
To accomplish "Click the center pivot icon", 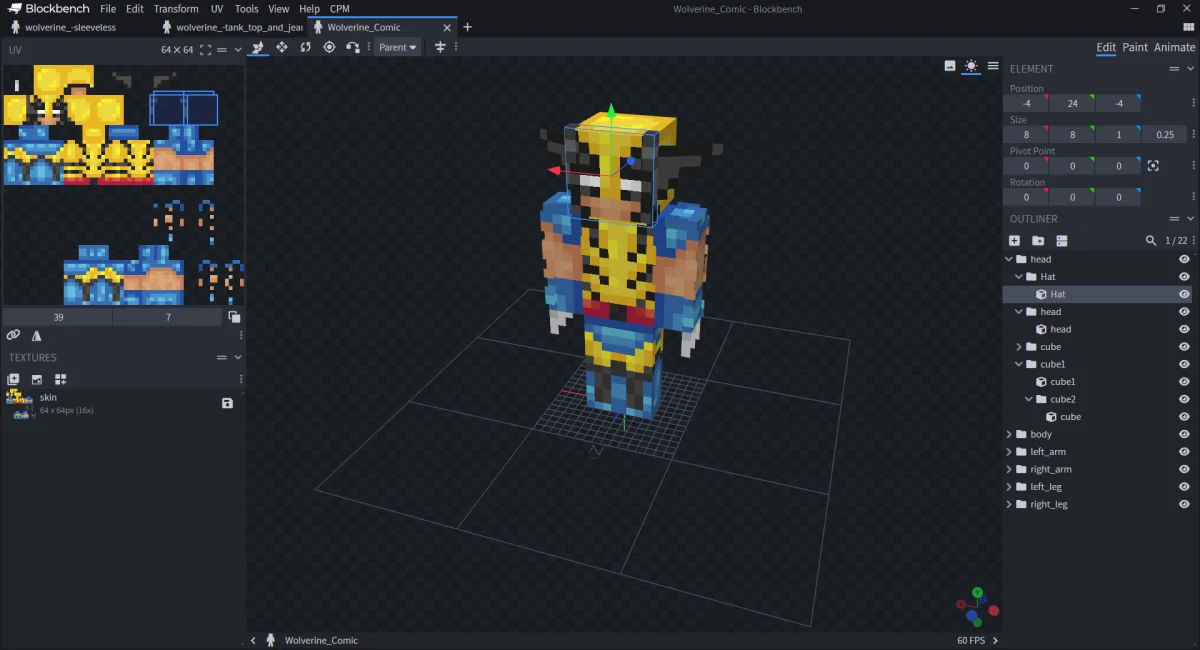I will click(x=1153, y=166).
